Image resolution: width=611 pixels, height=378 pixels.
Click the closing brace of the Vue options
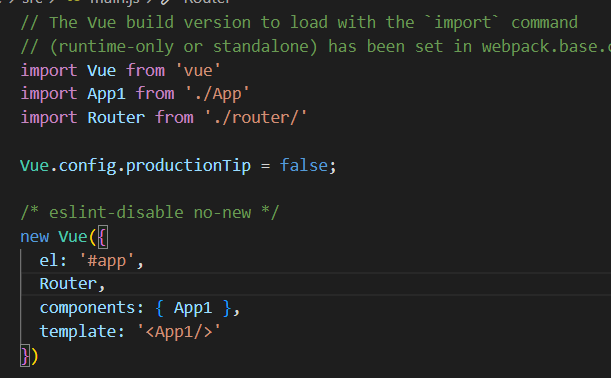tap(25, 356)
